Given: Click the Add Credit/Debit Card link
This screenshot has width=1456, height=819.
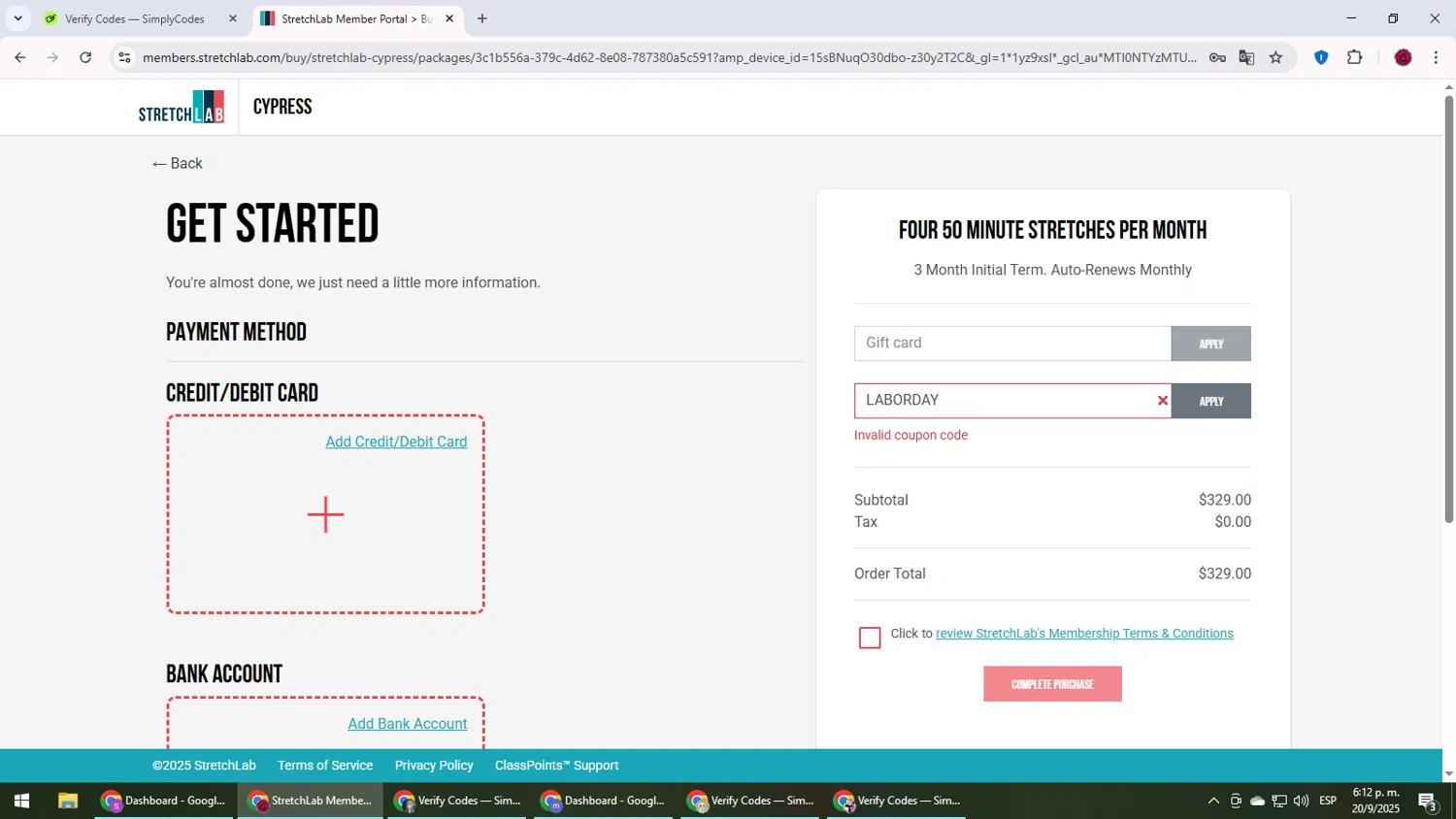Looking at the screenshot, I should [x=396, y=442].
